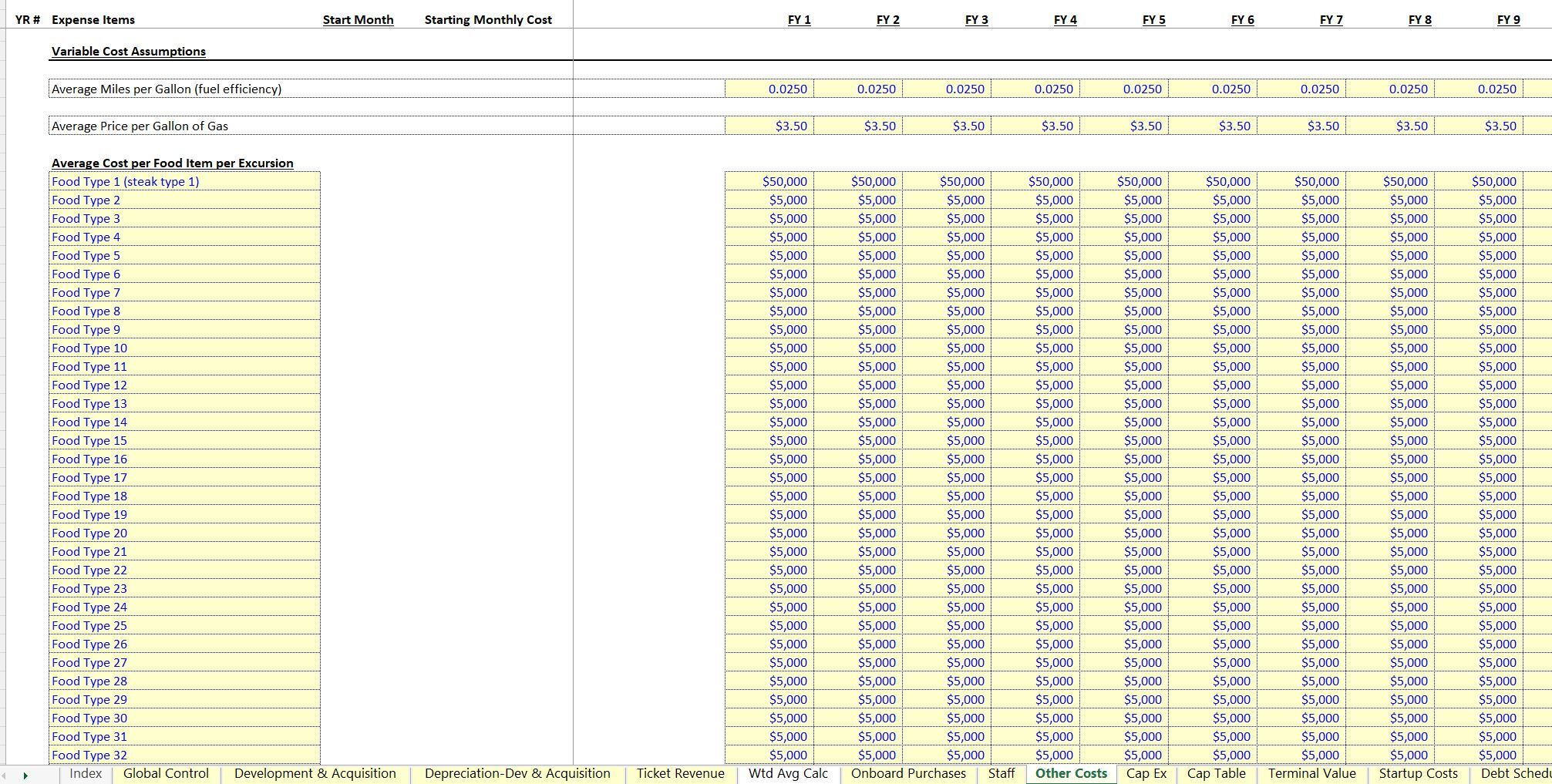Click the FY 9 column header

(x=1508, y=19)
